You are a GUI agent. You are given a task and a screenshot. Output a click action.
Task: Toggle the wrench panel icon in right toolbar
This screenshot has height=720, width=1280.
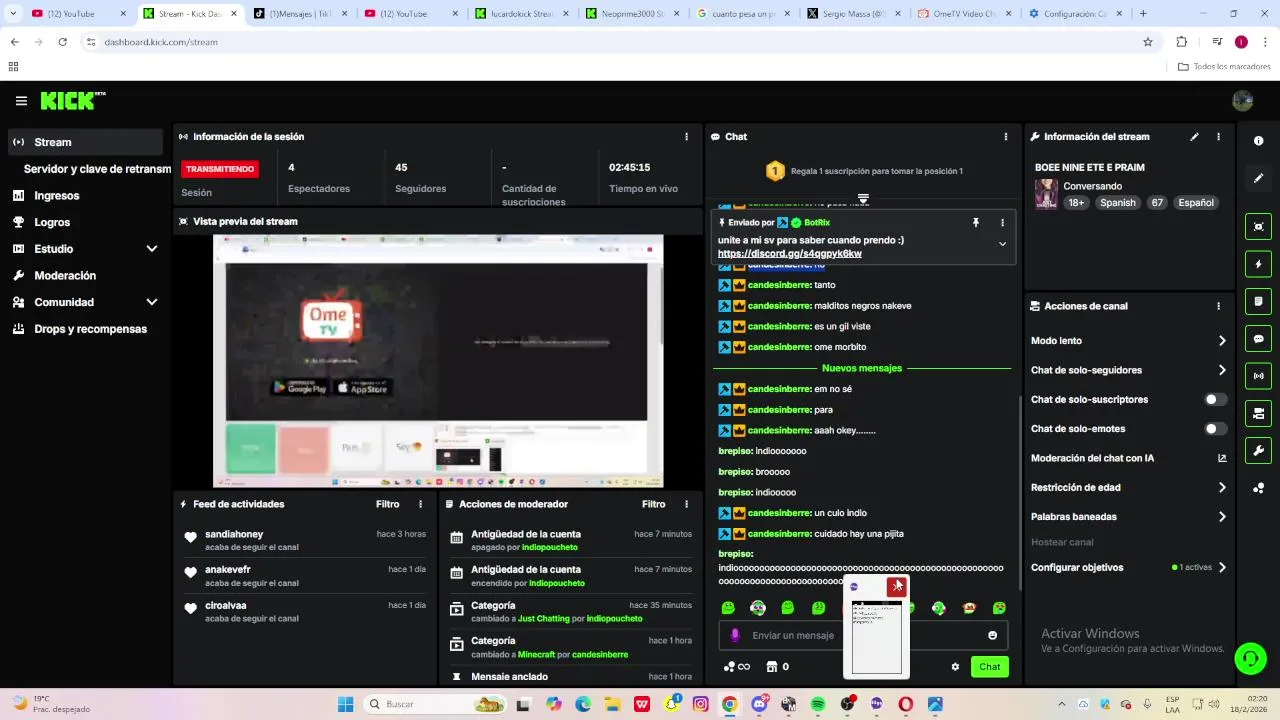1258,450
